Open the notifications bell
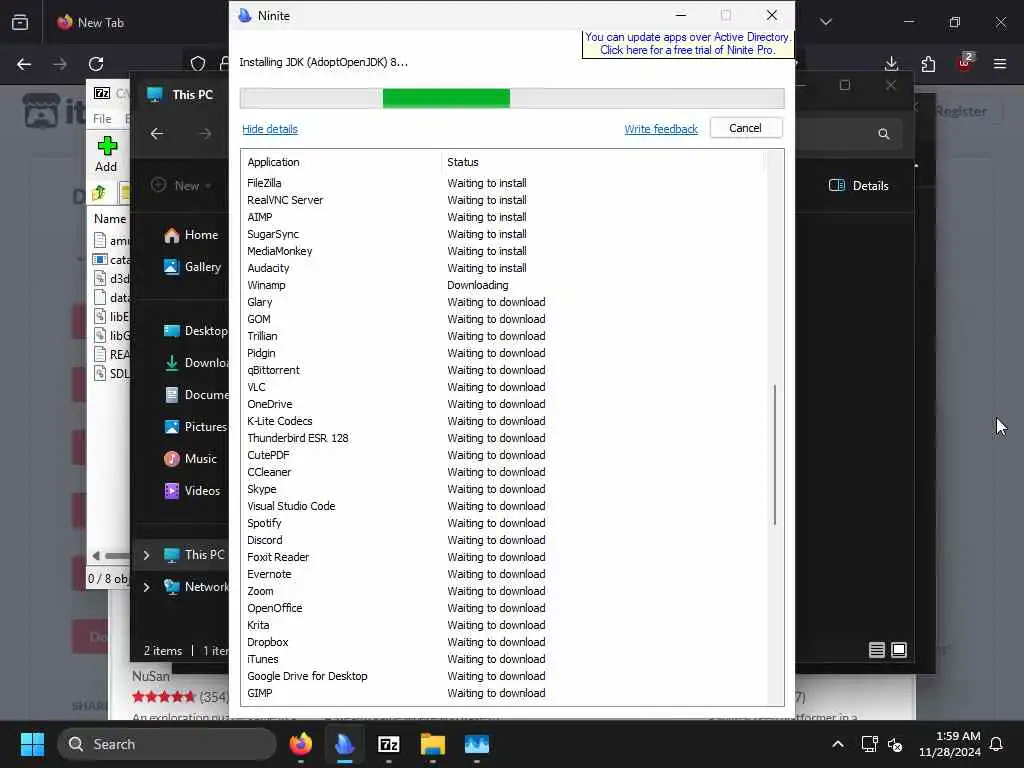This screenshot has height=768, width=1024. (997, 744)
